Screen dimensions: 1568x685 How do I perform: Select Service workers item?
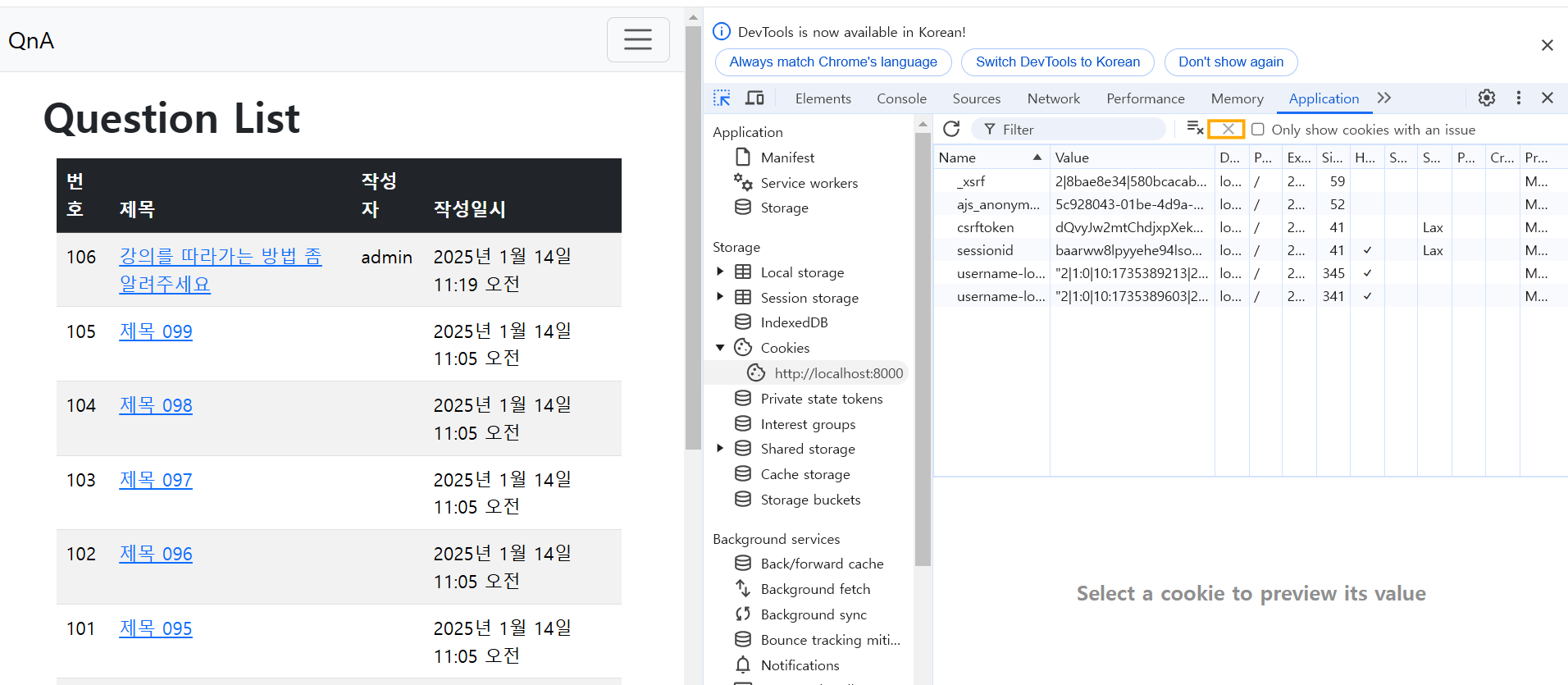pos(809,183)
